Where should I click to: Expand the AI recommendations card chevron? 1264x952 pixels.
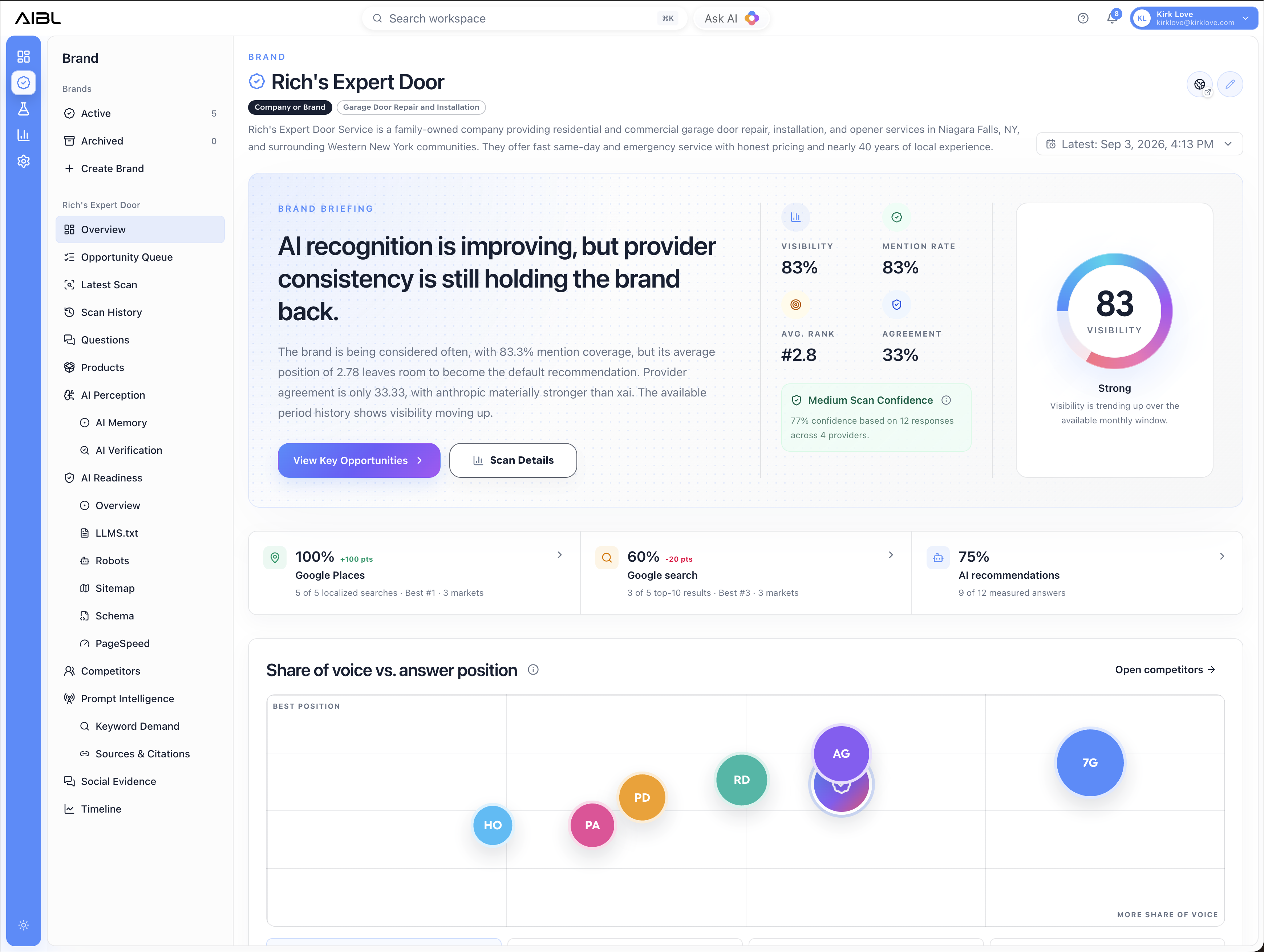pyautogui.click(x=1222, y=556)
